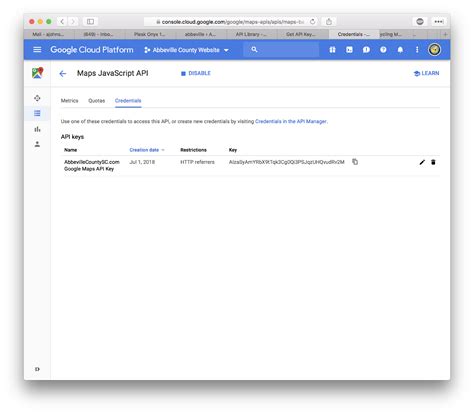This screenshot has width=474, height=414.
Task: Open the APIs list sidebar icon
Action: pos(37,113)
